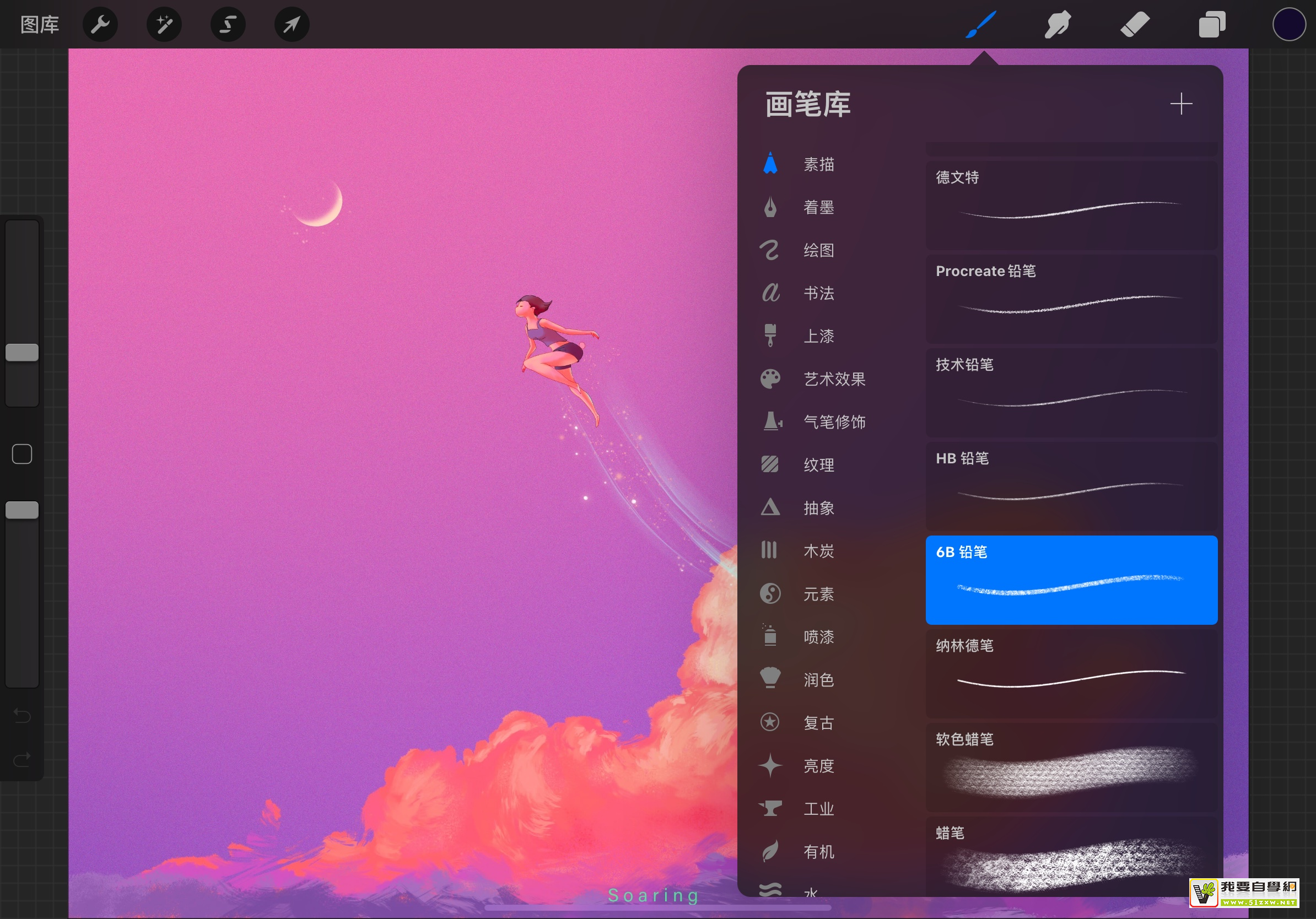Tap the blue Brush tool icon

pos(981,25)
